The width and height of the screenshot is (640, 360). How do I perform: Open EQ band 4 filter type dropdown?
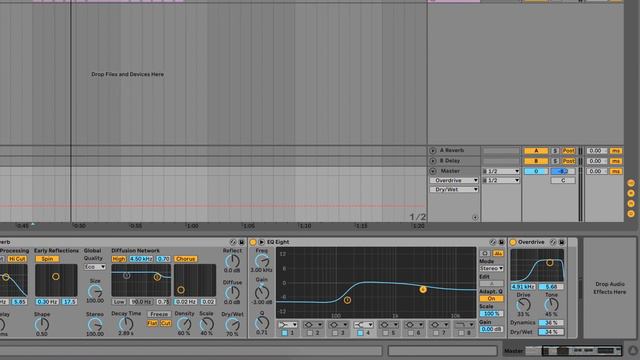point(363,325)
